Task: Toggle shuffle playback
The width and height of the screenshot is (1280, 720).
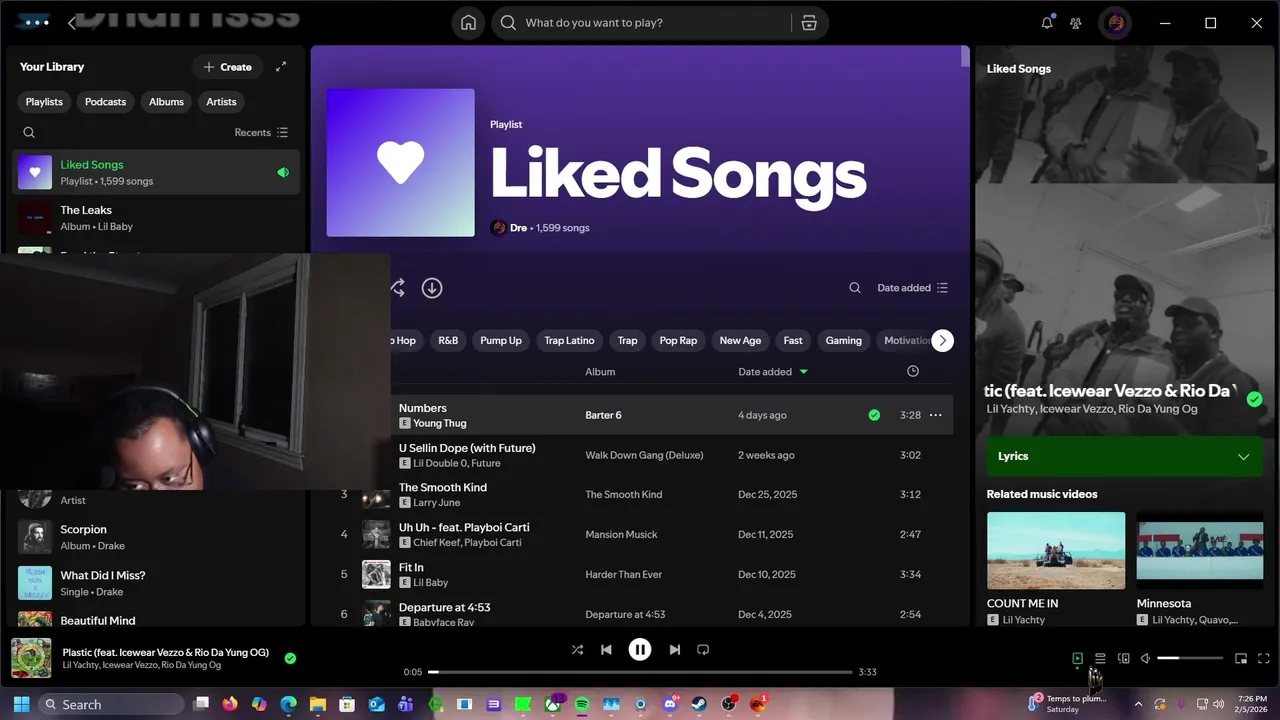Action: click(x=577, y=650)
